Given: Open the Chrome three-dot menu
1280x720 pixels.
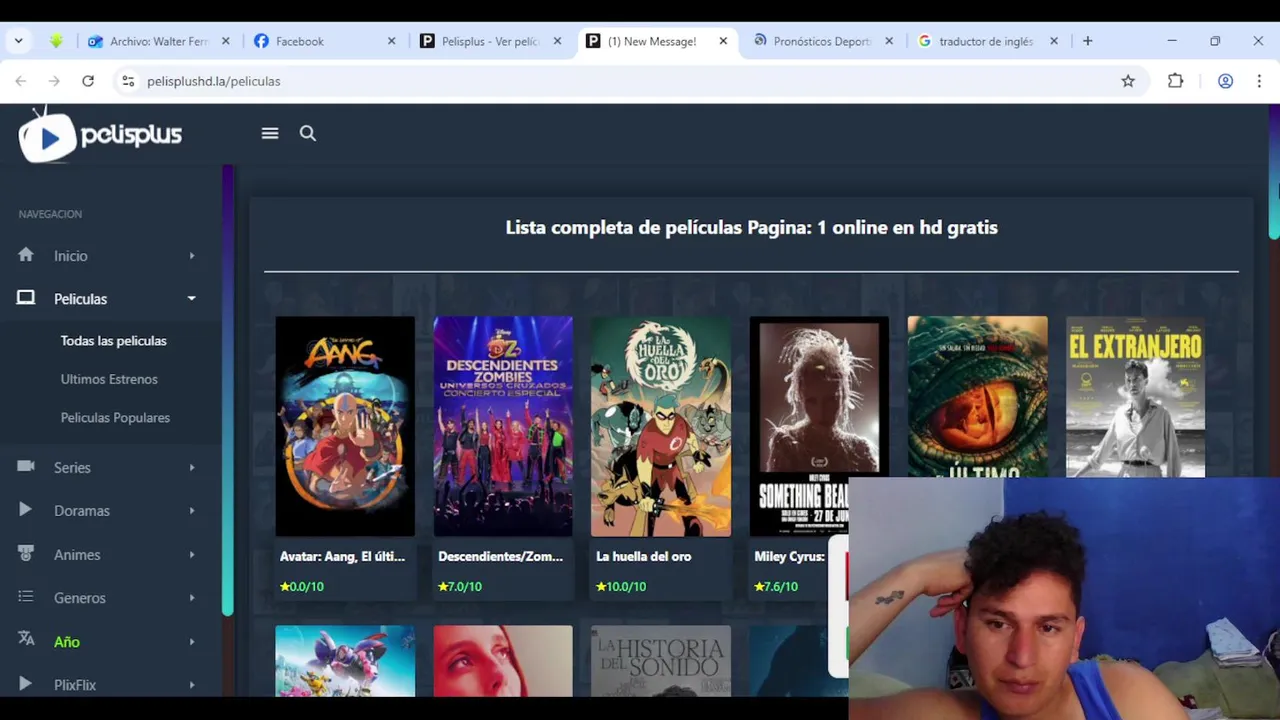Looking at the screenshot, I should [1259, 81].
